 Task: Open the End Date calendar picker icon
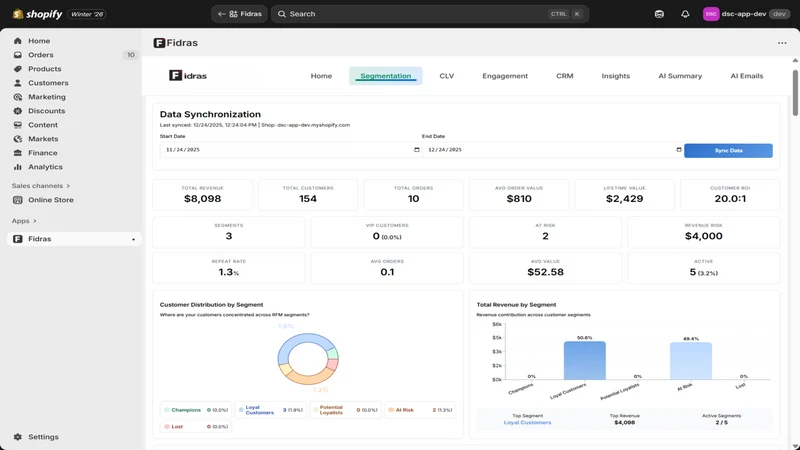679,149
